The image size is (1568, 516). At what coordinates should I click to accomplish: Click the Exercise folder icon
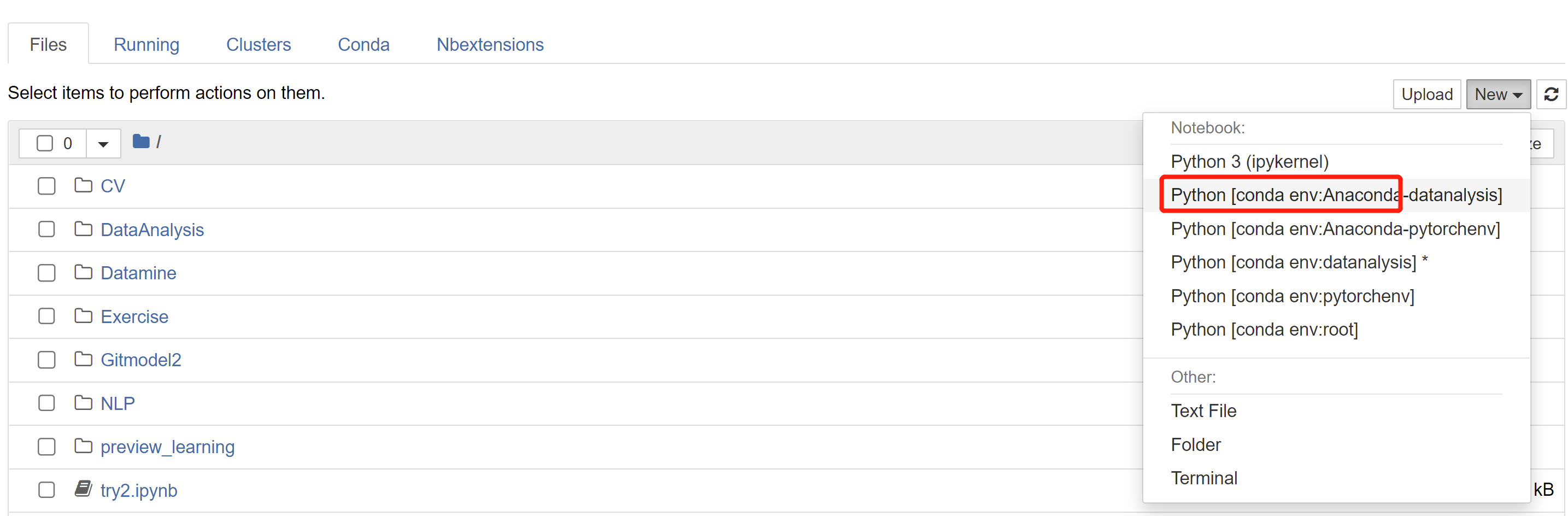(84, 316)
